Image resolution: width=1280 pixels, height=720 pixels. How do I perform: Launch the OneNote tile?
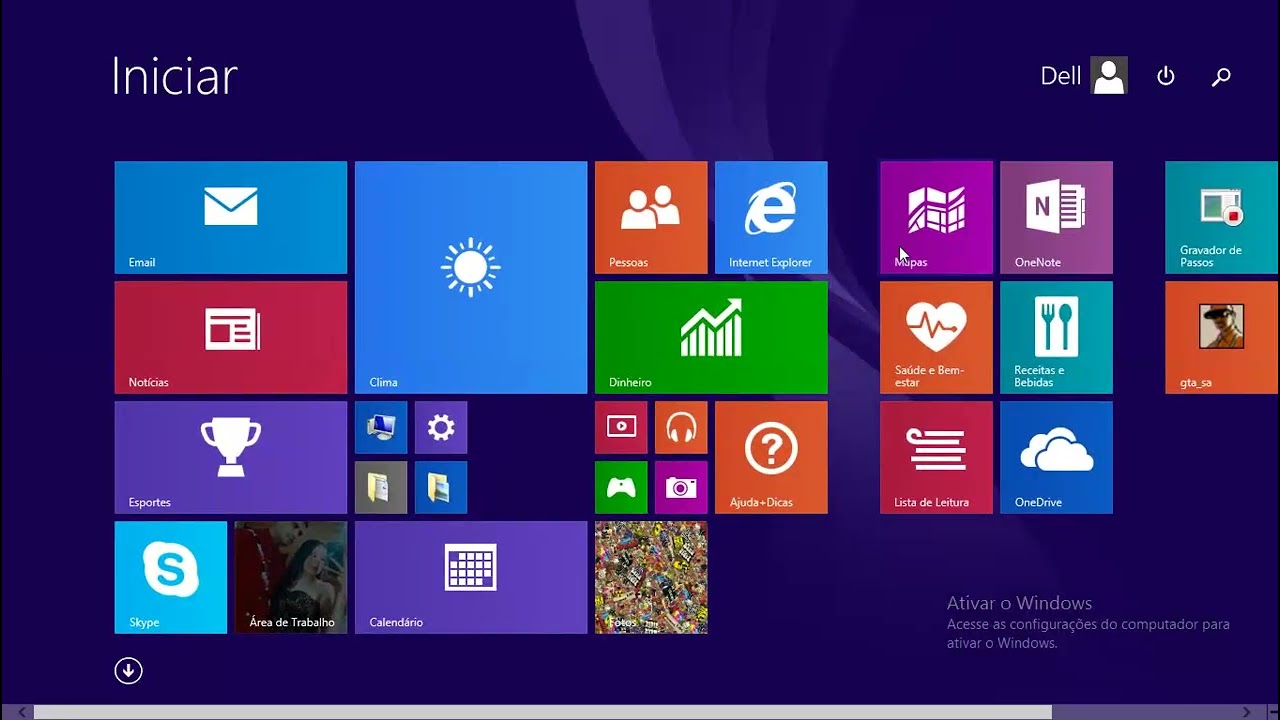(x=1056, y=217)
